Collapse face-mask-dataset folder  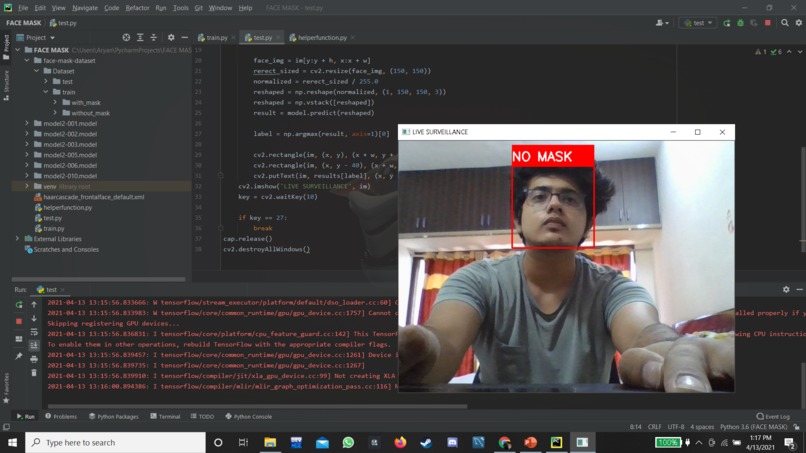[27, 61]
